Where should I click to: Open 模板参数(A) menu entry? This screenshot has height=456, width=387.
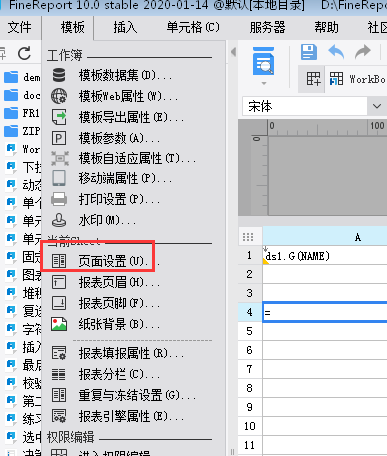(119, 138)
